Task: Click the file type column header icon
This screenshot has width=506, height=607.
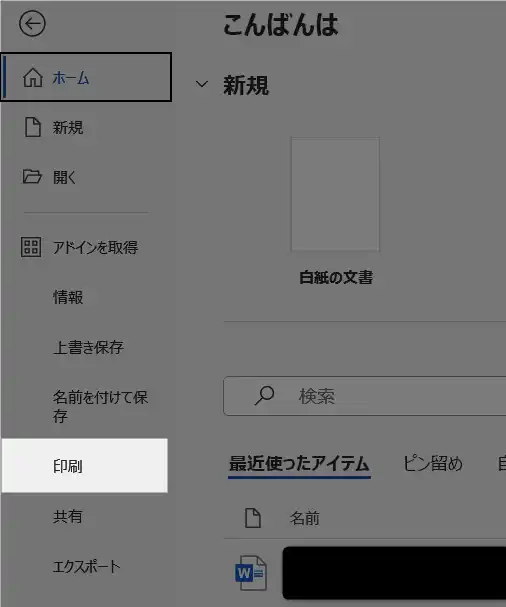Action: point(253,518)
